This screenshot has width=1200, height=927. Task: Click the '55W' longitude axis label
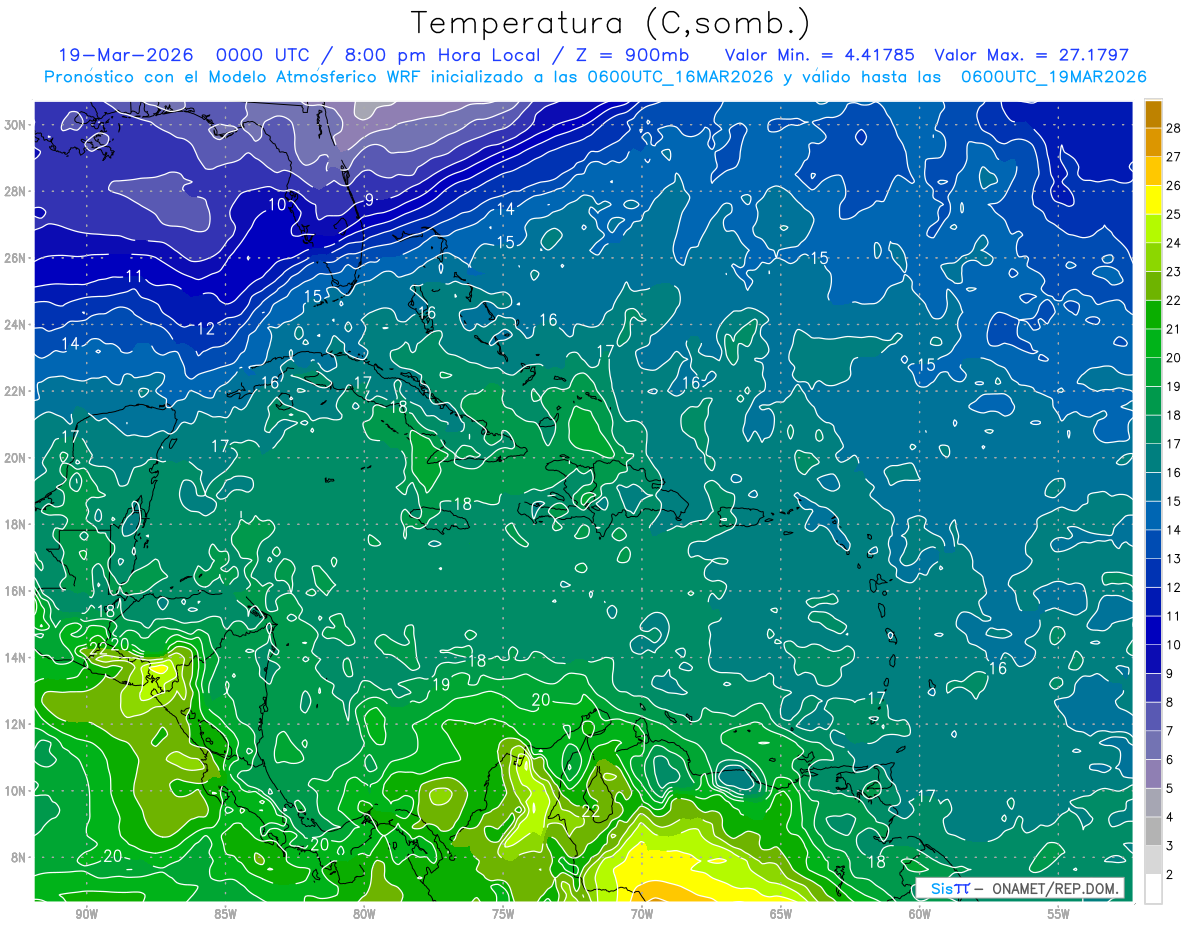pyautogui.click(x=1059, y=914)
